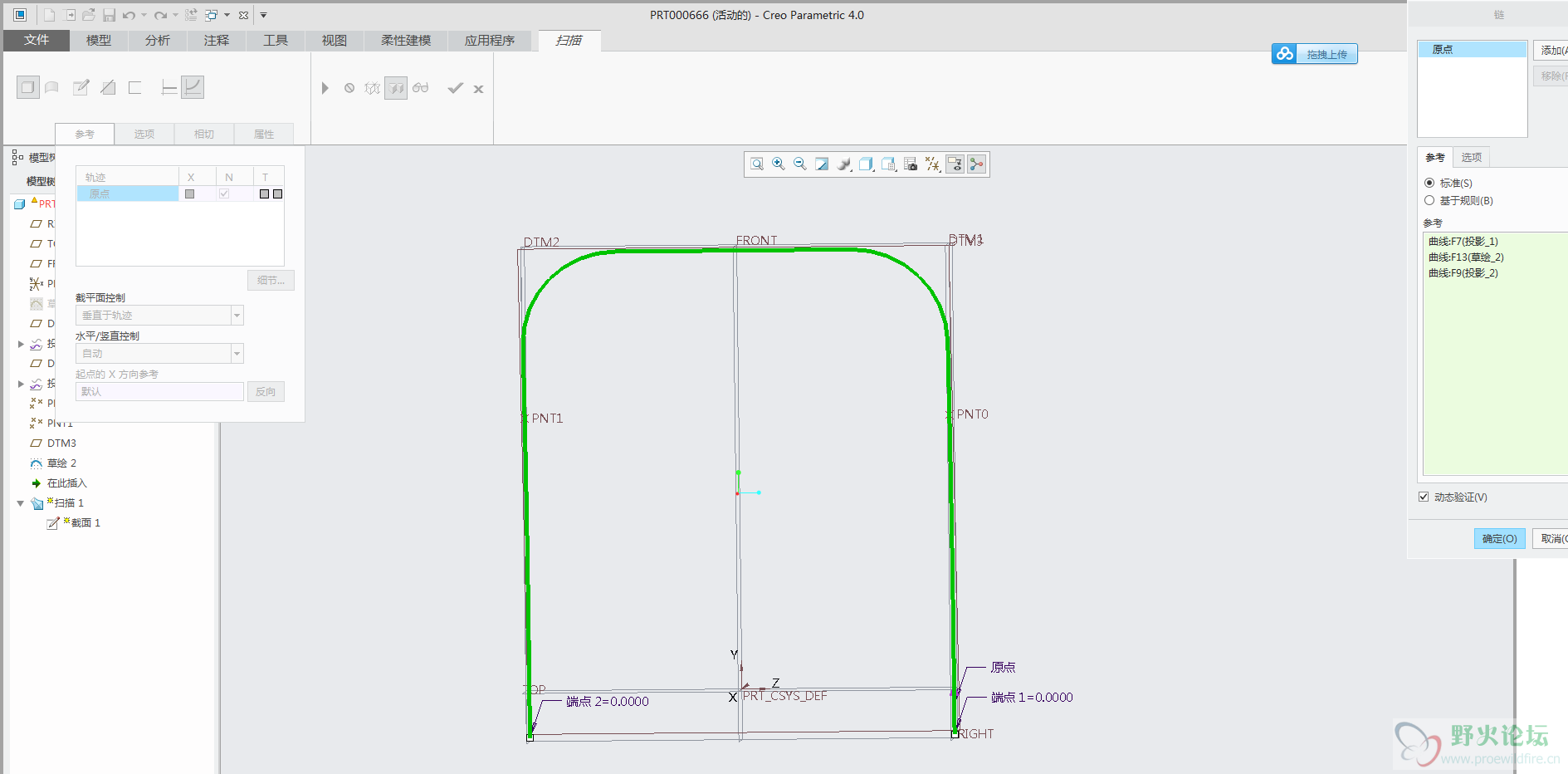Click the No Preview icon
The height and width of the screenshot is (774, 1568).
point(349,88)
